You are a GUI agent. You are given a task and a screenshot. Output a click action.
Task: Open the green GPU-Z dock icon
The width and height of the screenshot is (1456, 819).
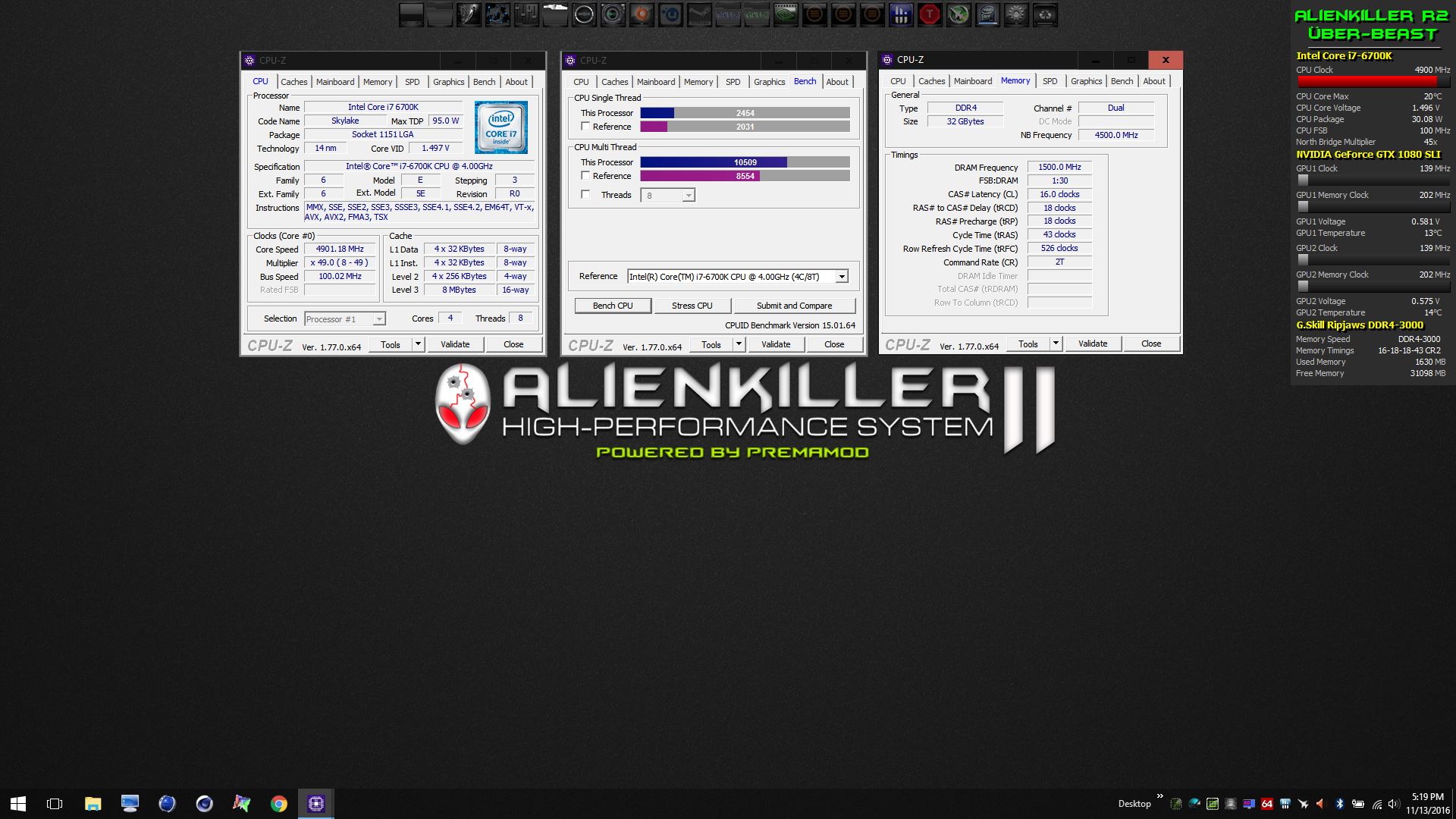(757, 14)
